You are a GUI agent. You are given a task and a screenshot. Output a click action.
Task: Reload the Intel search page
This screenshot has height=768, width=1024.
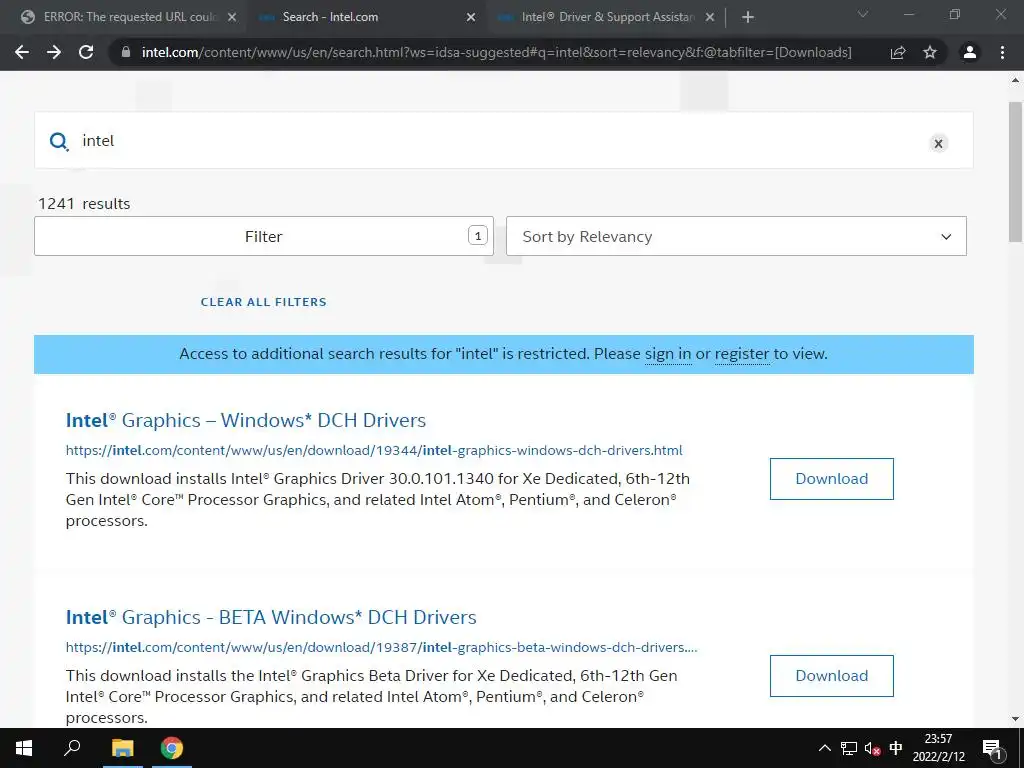[x=86, y=52]
